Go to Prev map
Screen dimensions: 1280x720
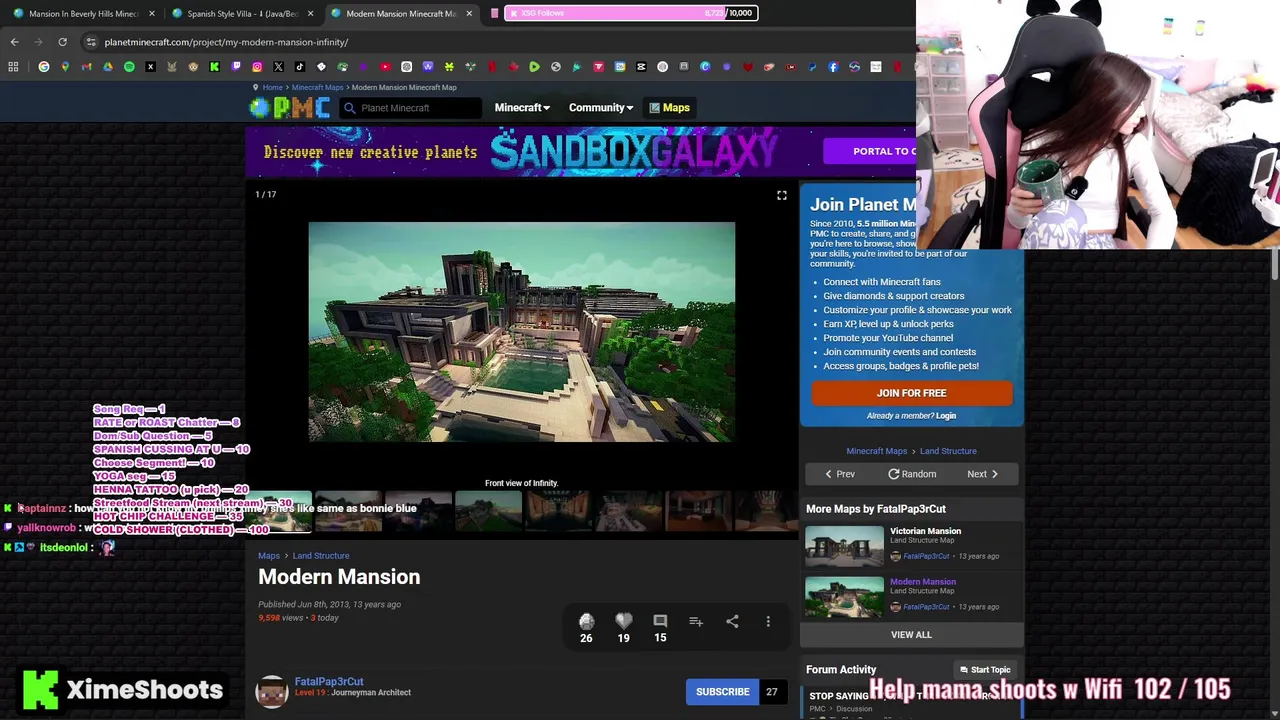[839, 474]
